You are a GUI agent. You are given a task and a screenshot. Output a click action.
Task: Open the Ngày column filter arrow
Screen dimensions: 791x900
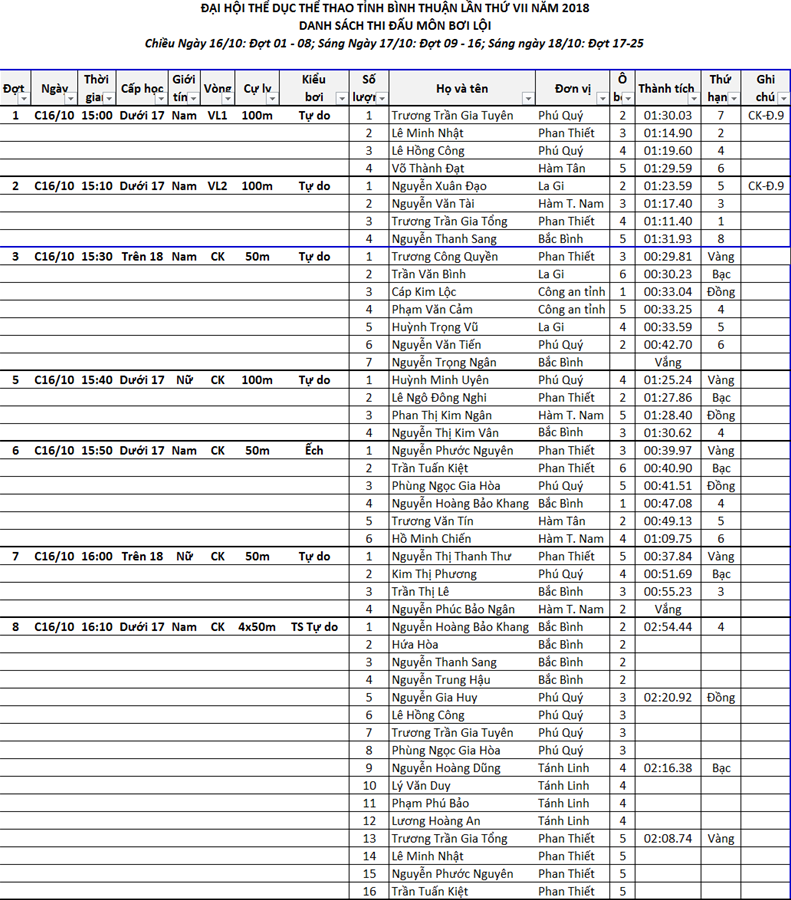click(71, 99)
